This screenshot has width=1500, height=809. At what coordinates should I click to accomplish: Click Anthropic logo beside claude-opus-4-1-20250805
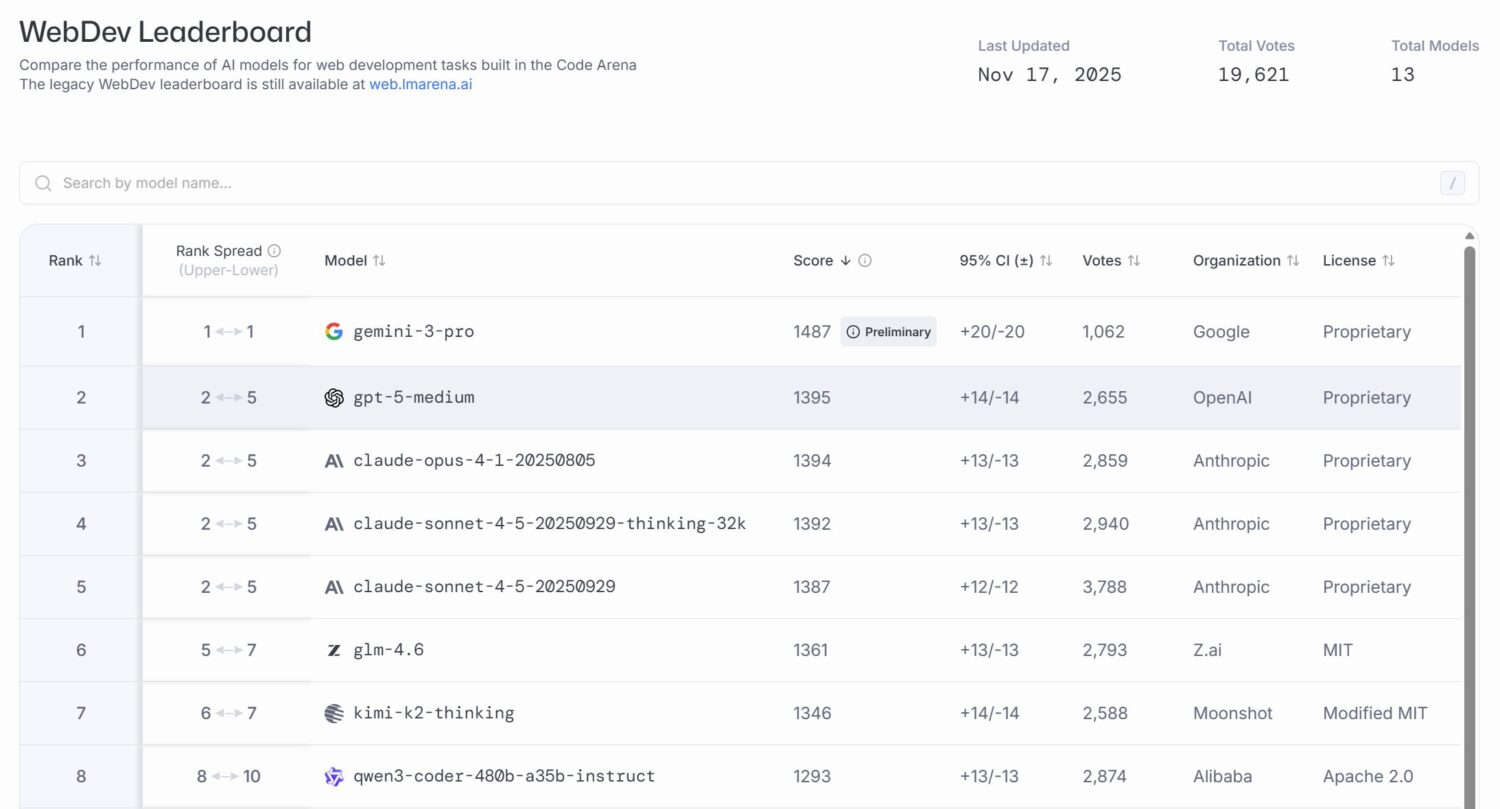click(x=334, y=461)
